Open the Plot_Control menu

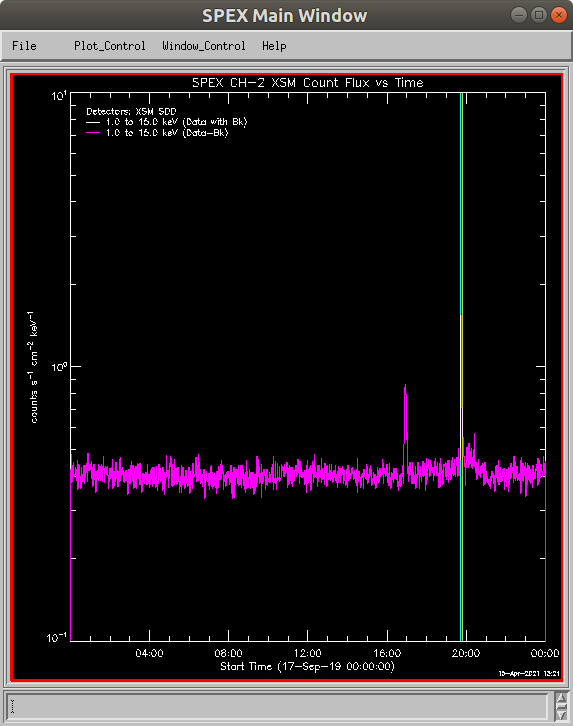(x=110, y=46)
